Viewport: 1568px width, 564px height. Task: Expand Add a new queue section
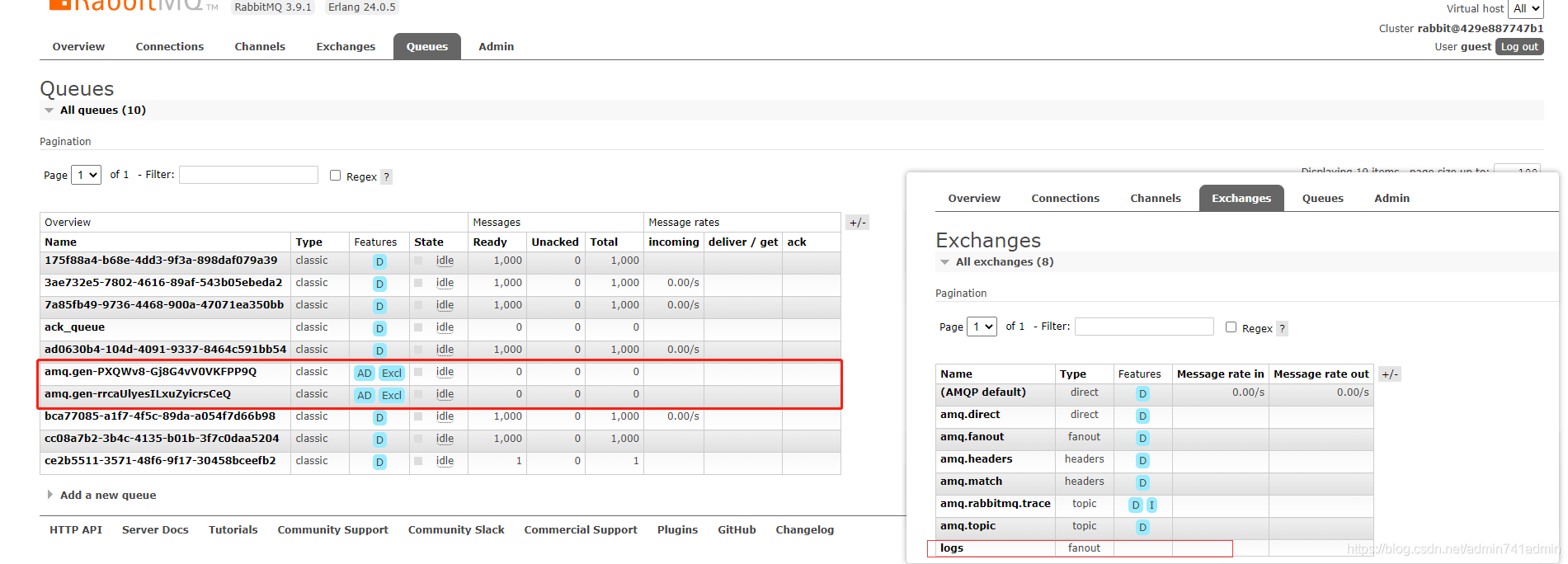tap(107, 496)
